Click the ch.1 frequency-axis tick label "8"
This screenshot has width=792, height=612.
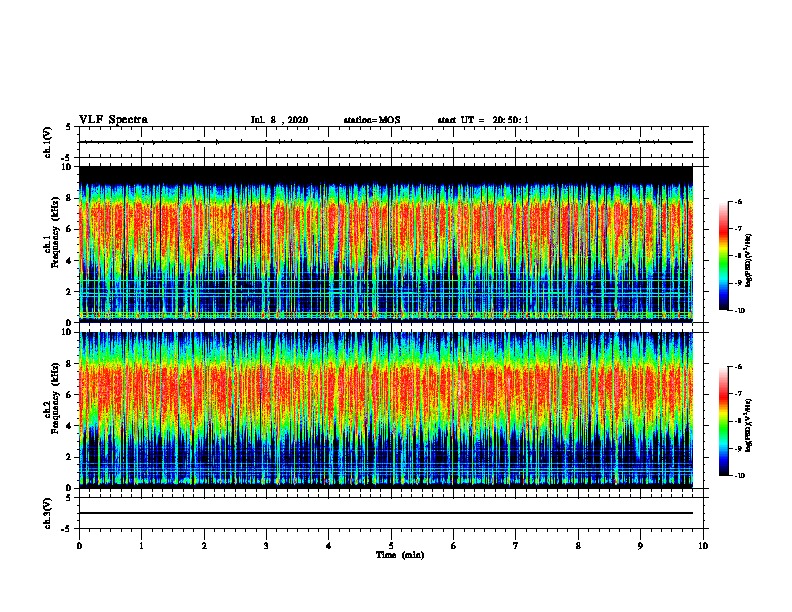tap(70, 198)
